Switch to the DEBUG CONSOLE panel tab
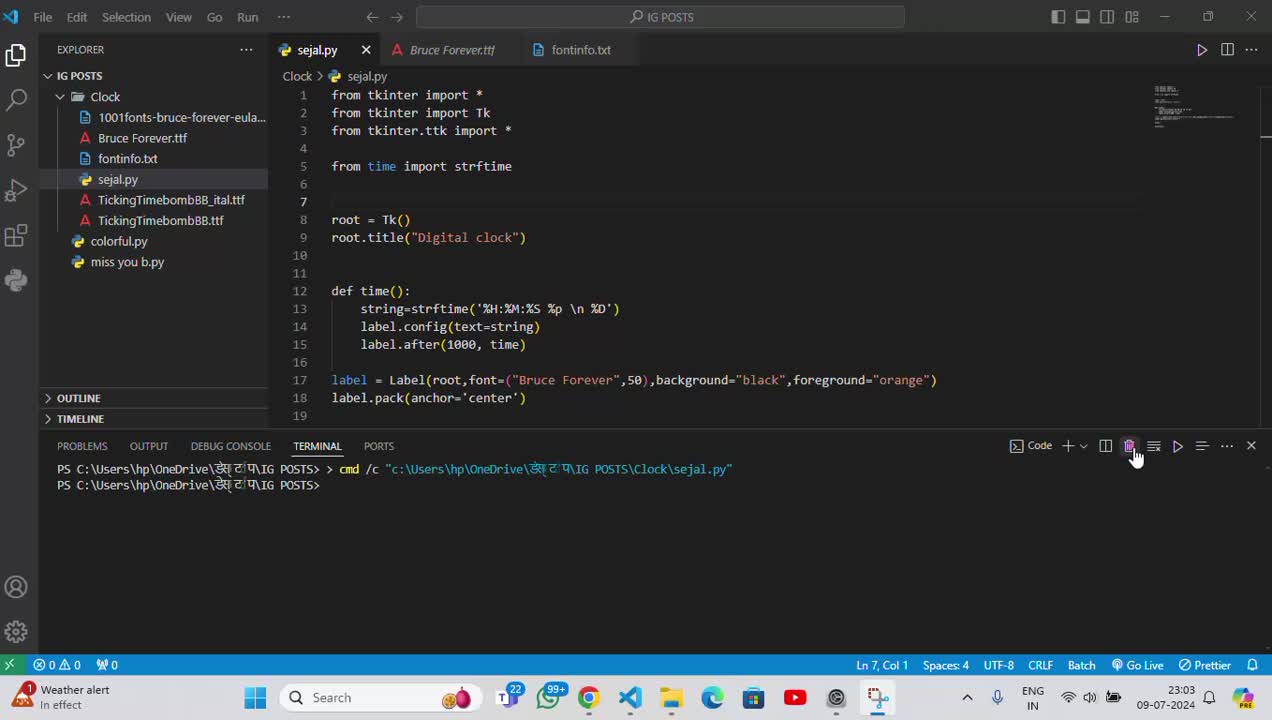1272x720 pixels. point(231,446)
